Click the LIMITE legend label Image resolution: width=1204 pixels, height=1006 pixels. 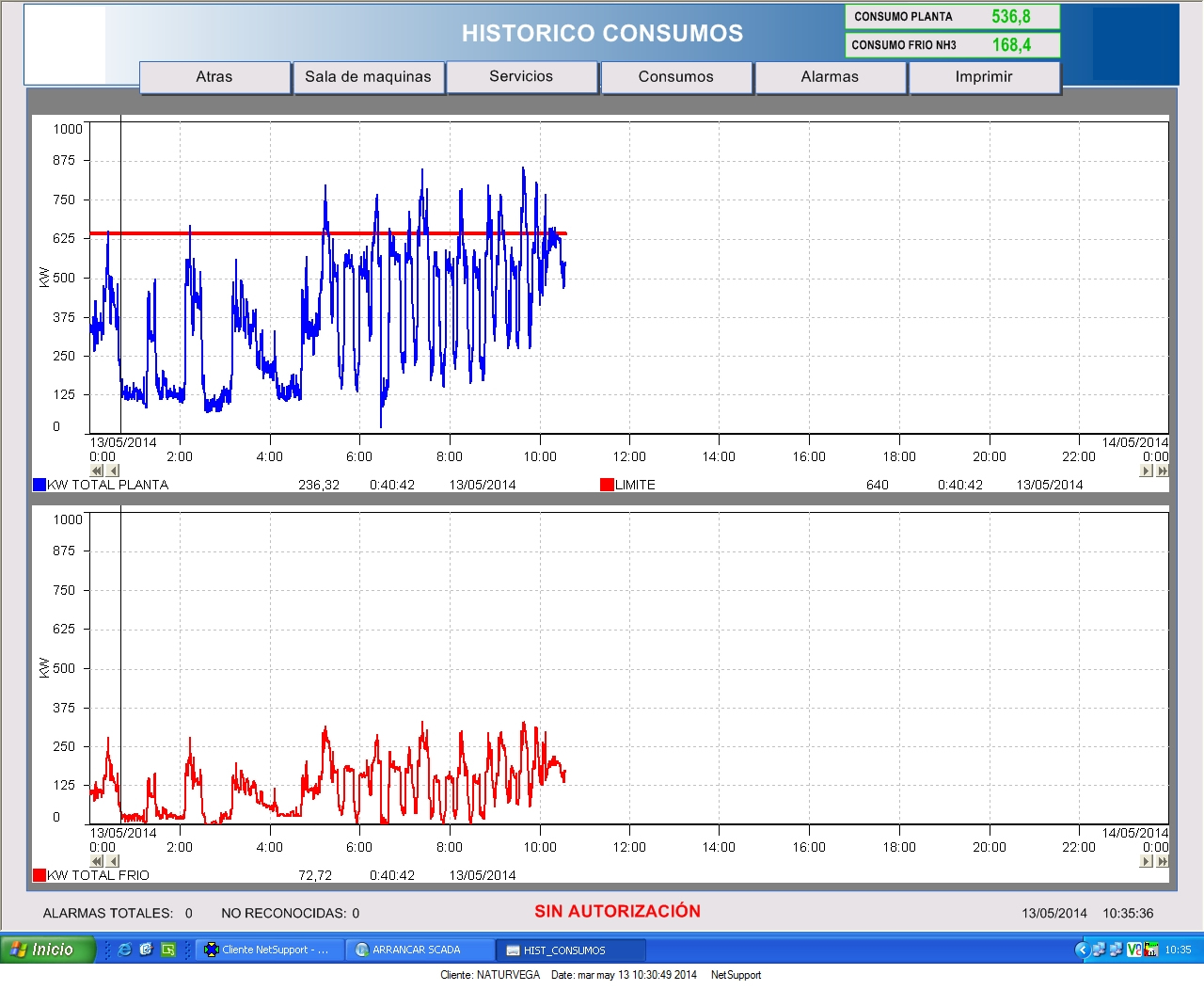click(x=635, y=485)
